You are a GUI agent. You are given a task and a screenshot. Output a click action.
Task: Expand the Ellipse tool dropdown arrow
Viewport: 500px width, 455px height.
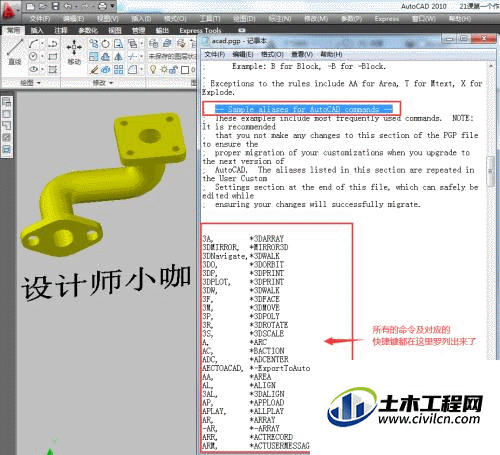42,69
